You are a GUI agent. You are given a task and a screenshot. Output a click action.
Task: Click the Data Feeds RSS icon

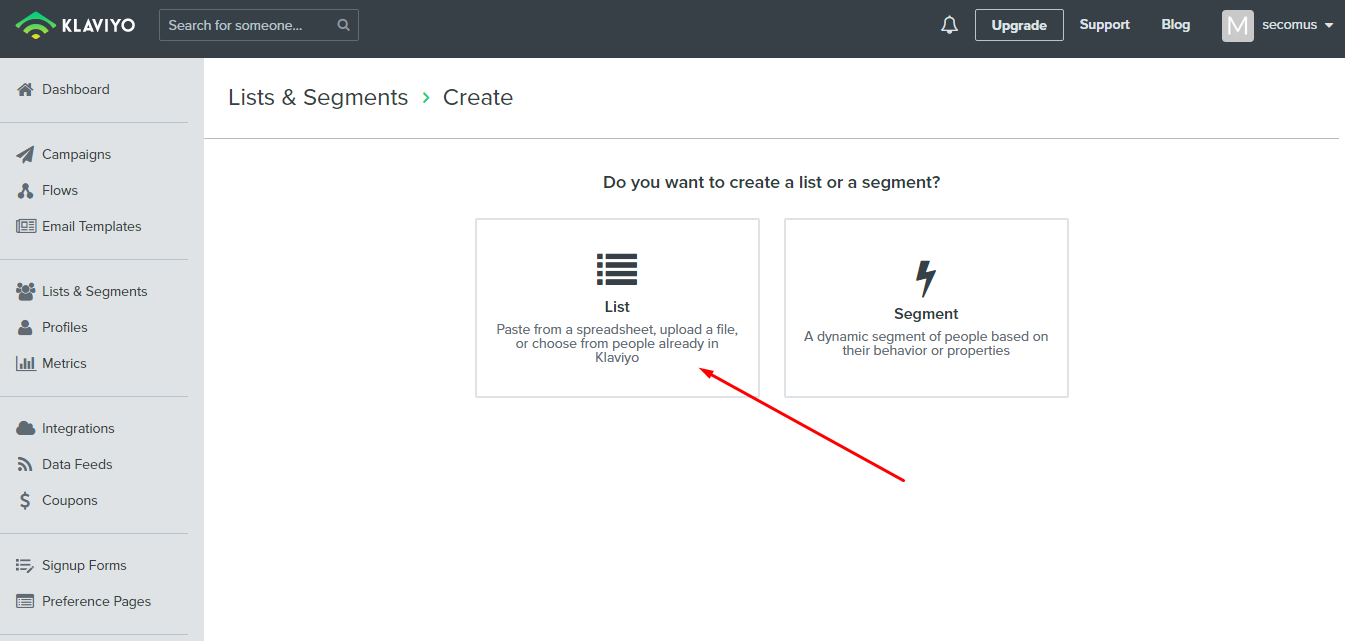(26, 464)
